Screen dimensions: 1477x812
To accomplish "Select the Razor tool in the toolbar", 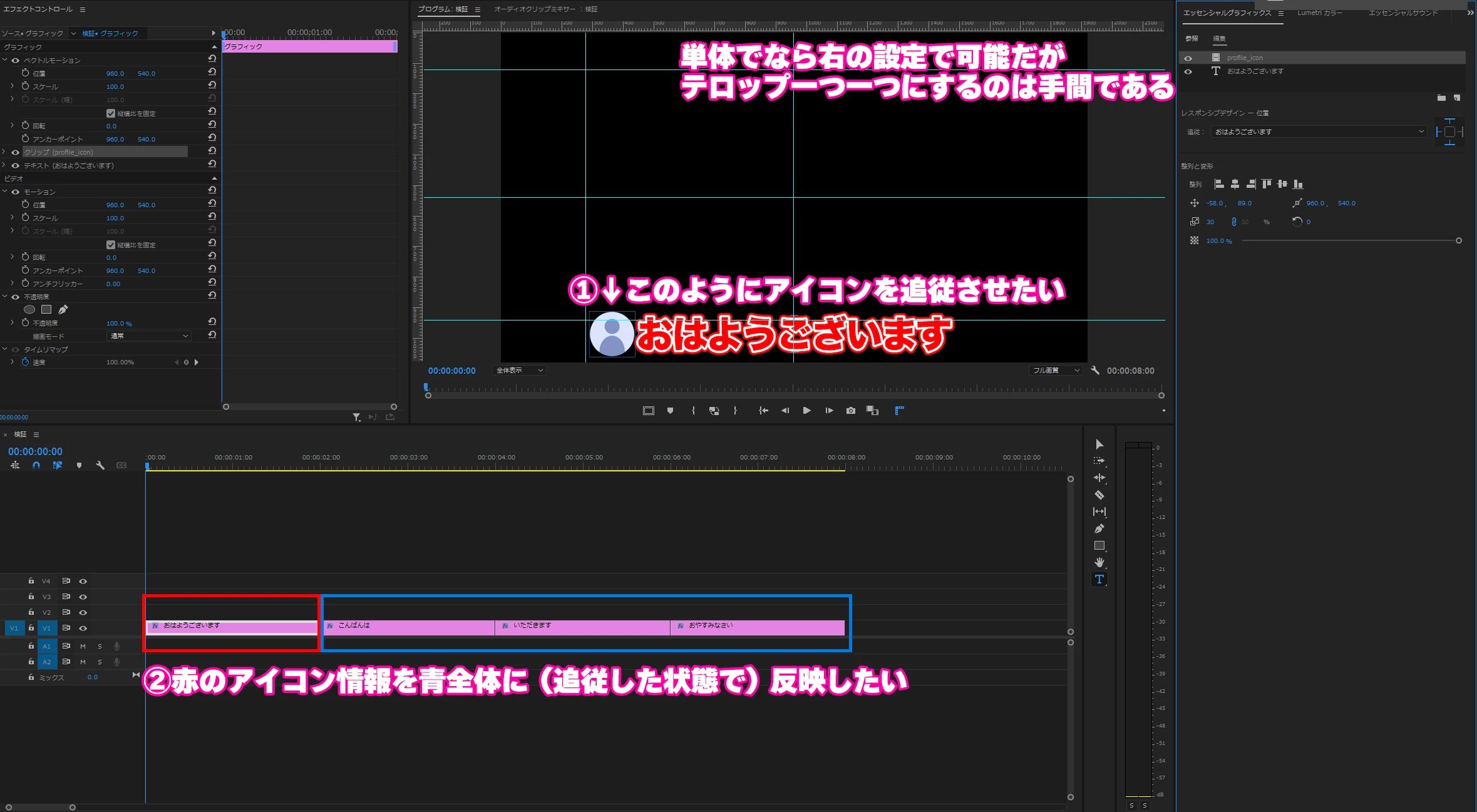I will pos(1099,495).
